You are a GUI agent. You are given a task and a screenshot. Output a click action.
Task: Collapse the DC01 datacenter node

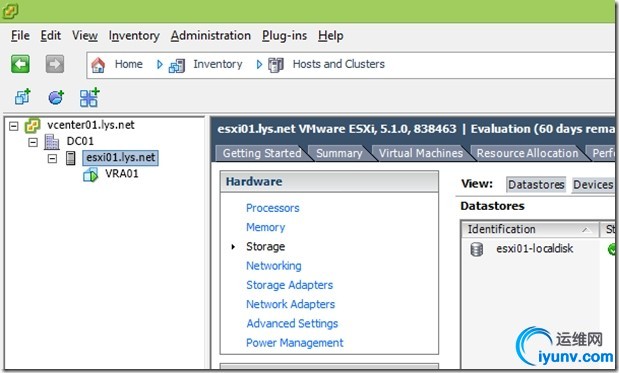pos(33,142)
